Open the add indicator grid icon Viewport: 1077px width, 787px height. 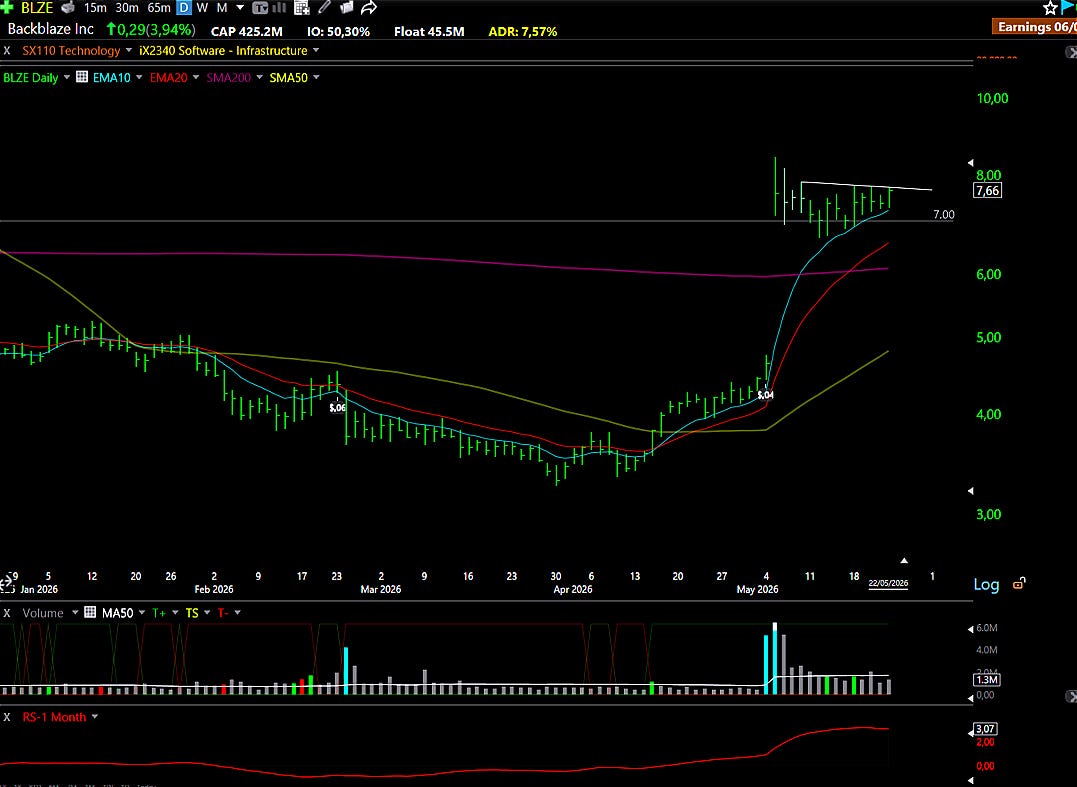point(301,8)
